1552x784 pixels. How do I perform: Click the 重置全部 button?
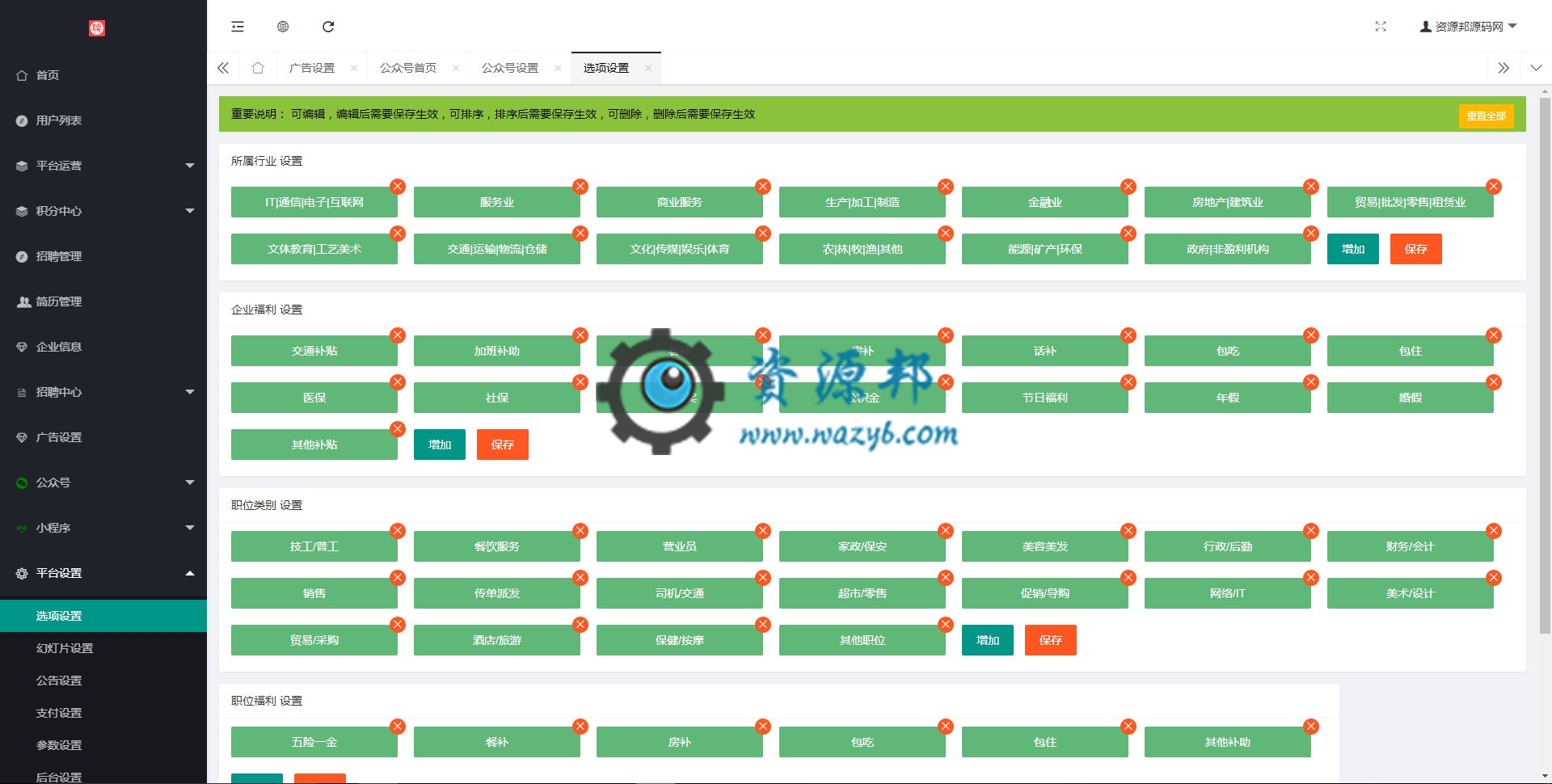[1486, 116]
